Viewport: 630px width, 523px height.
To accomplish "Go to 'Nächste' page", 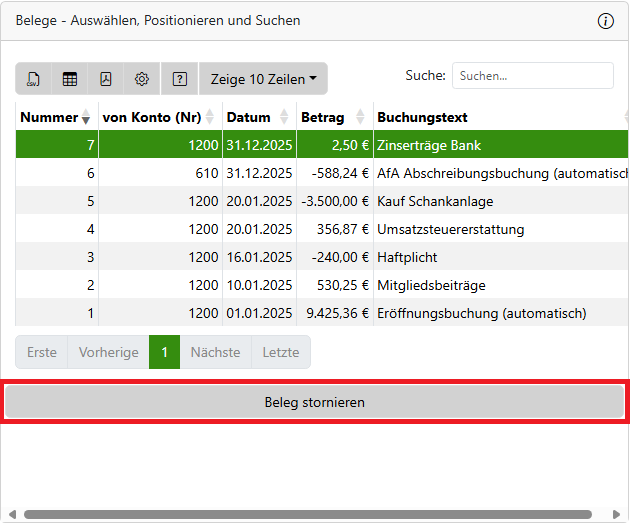I will coord(215,352).
